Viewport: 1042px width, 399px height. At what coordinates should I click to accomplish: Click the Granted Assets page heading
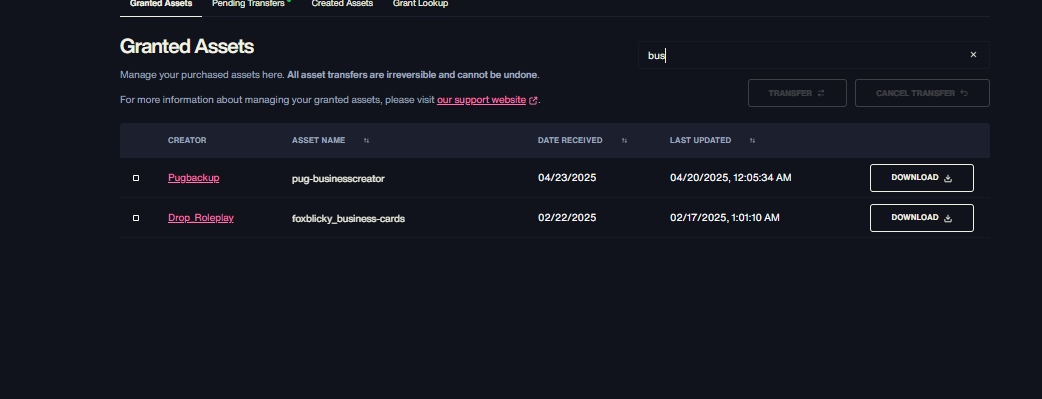[187, 47]
